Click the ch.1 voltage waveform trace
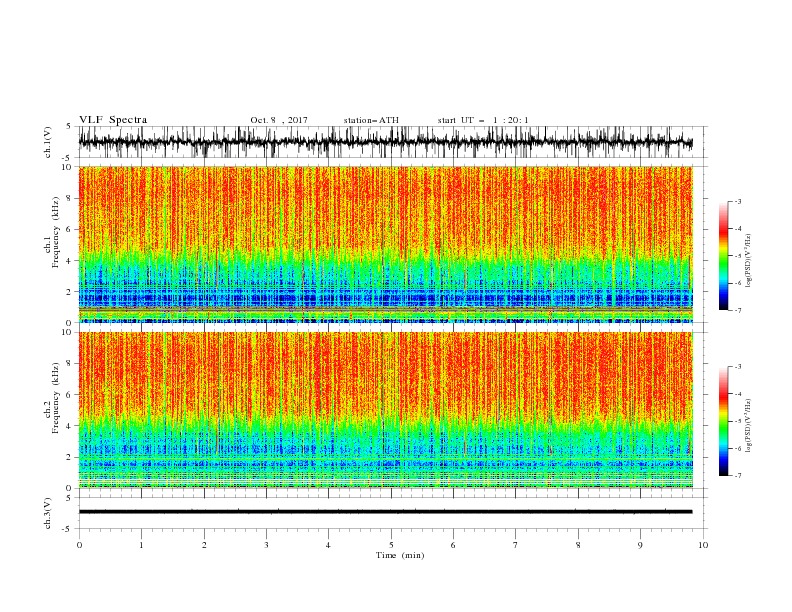Screen dimensions: 792x612 point(385,142)
